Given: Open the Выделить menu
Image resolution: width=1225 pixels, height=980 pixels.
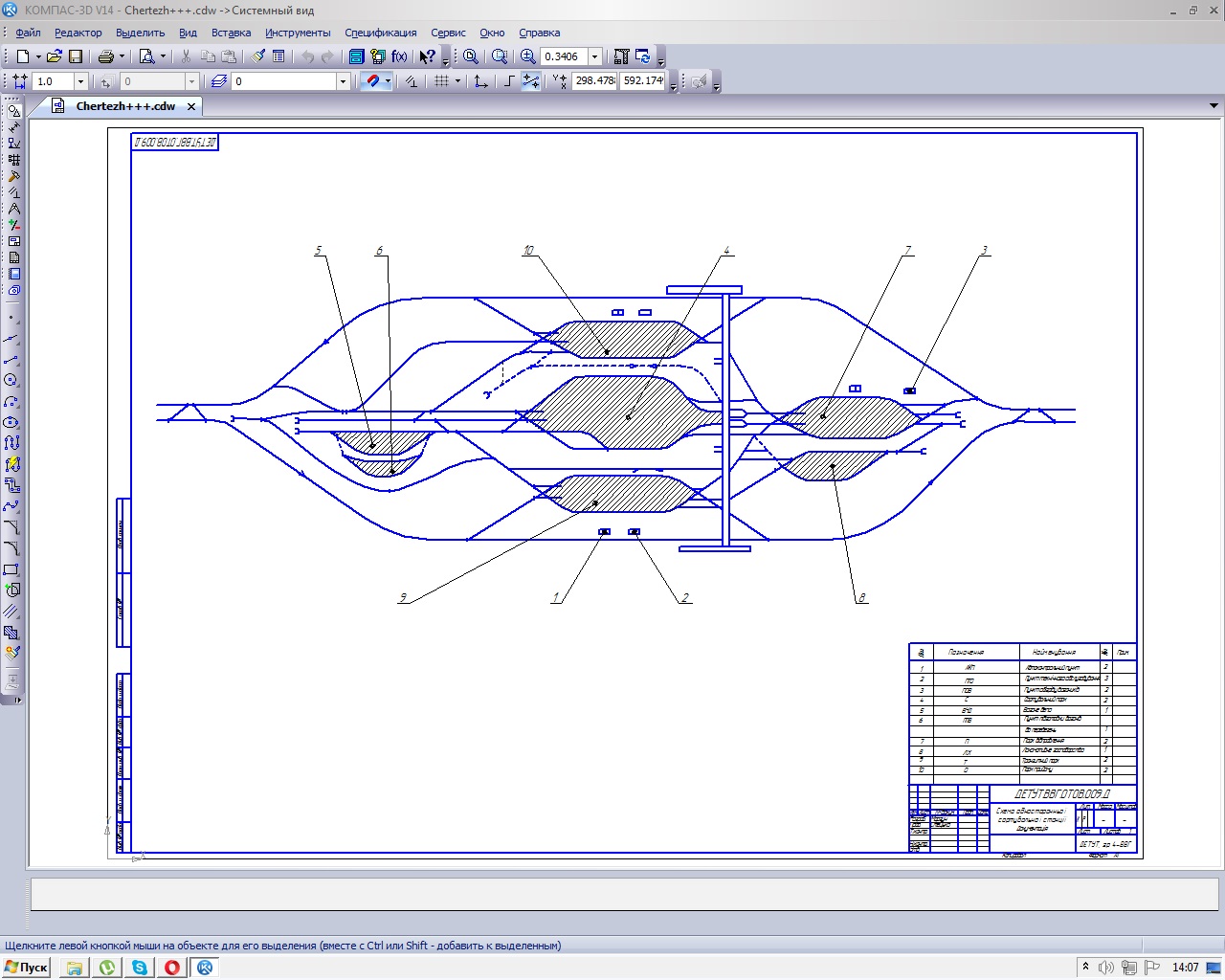Looking at the screenshot, I should coord(141,33).
